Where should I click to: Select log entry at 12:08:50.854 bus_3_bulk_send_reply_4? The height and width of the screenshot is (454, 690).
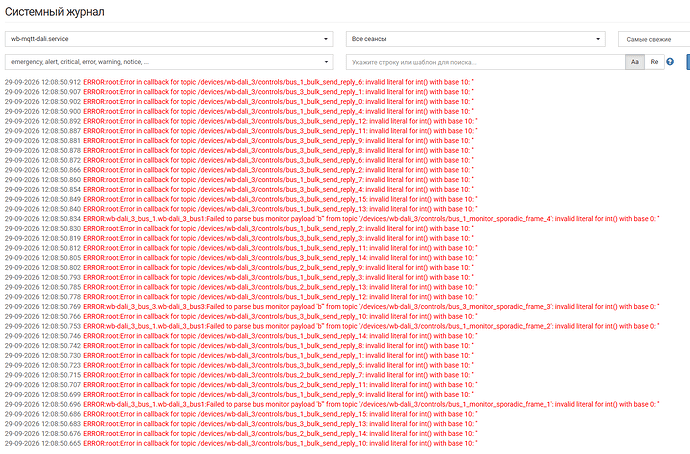point(239,190)
